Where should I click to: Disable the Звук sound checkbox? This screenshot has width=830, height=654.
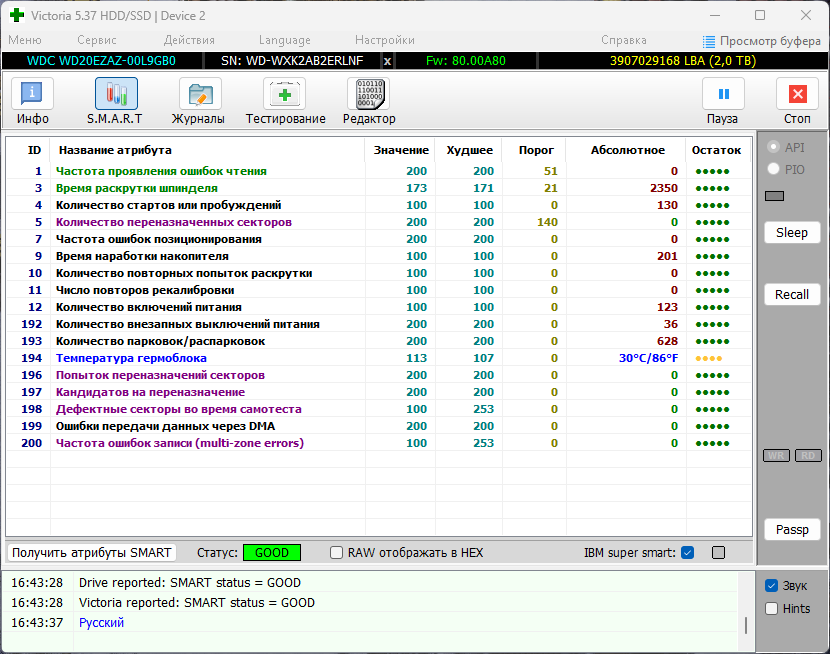coord(771,586)
